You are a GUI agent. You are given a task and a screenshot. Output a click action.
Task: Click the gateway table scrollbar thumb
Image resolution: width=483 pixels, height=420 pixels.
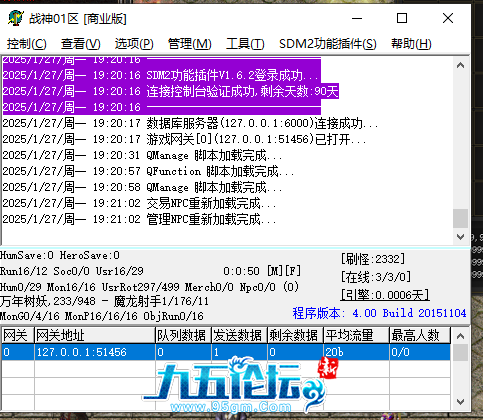click(x=460, y=353)
